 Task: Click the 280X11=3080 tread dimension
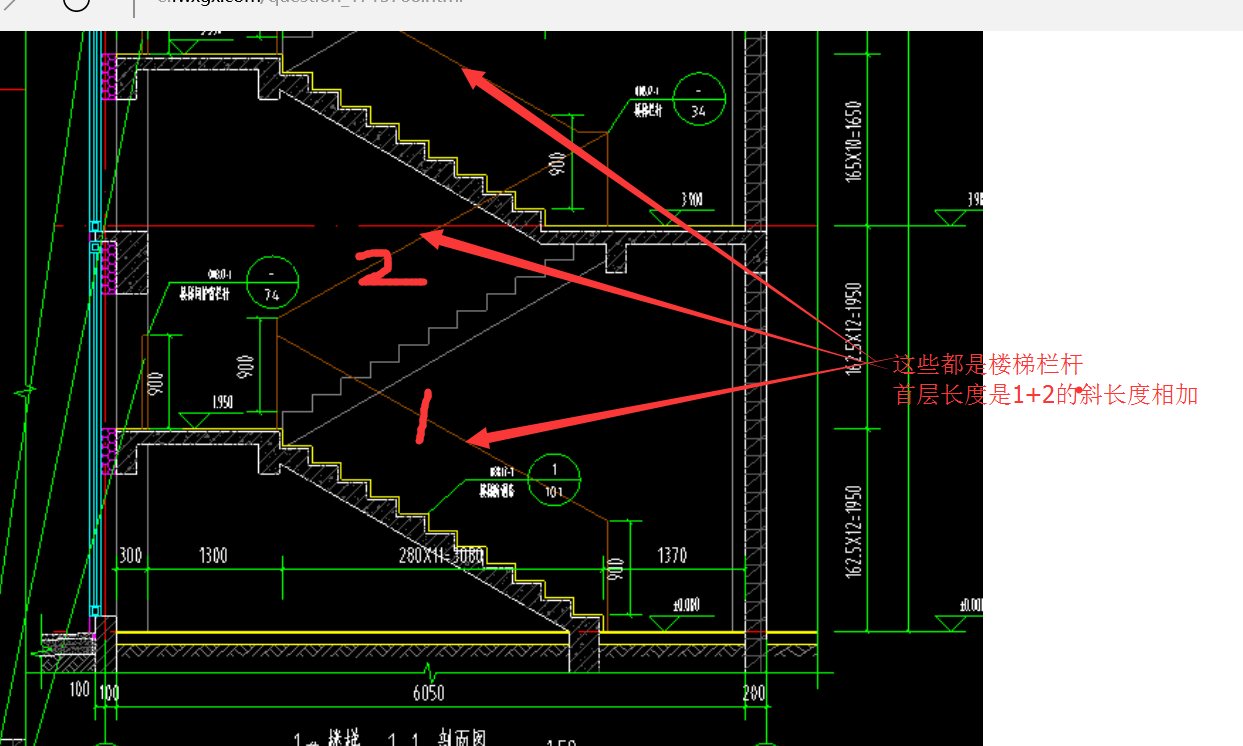click(x=441, y=555)
